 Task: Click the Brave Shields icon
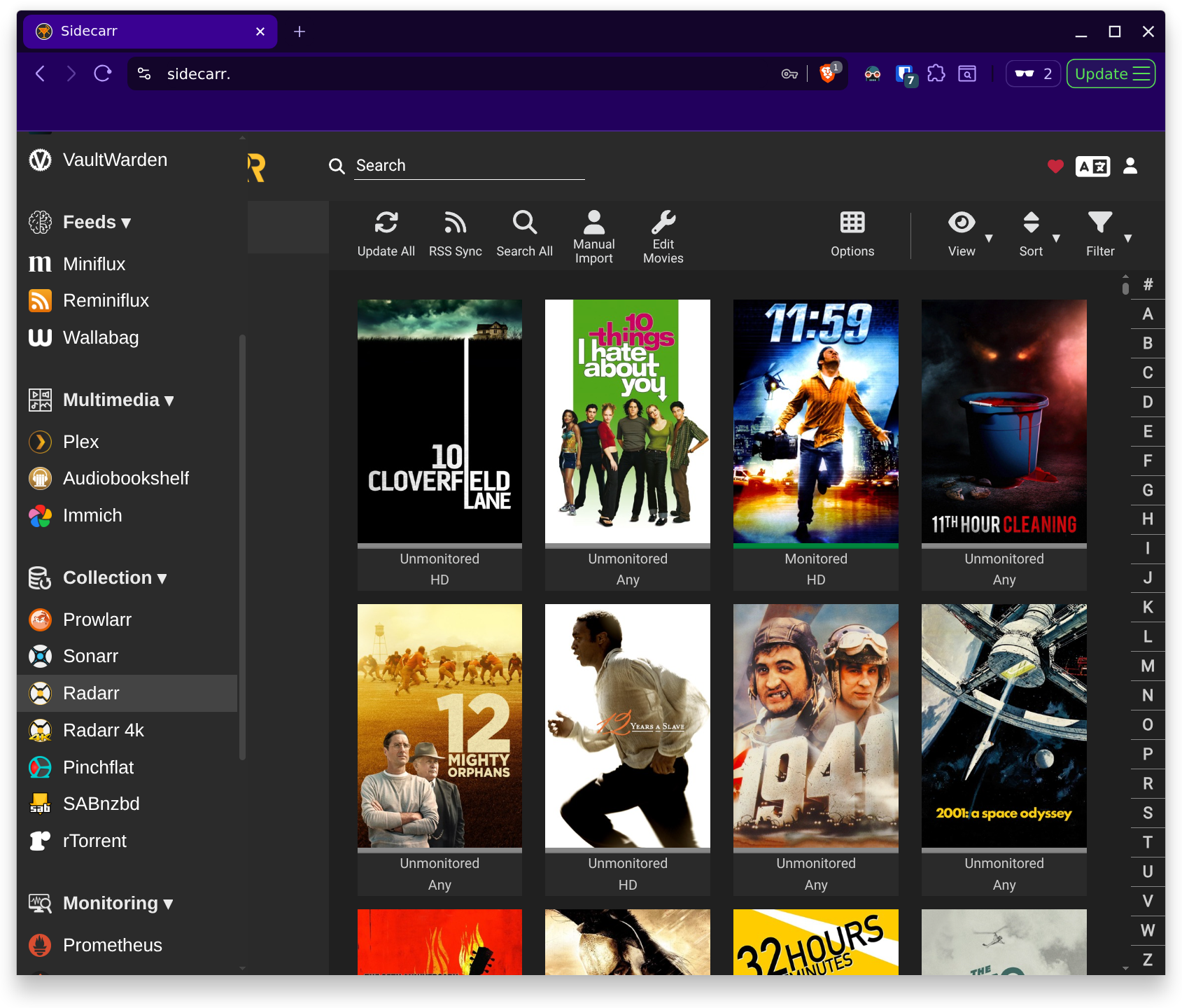pos(828,73)
